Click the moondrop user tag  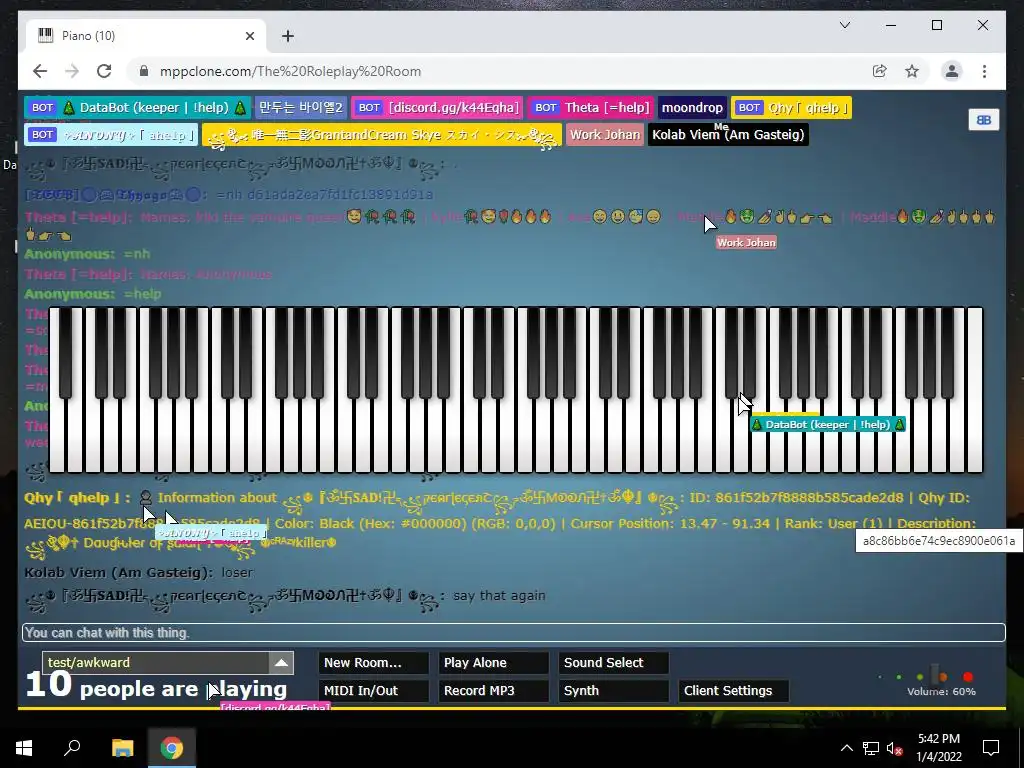tap(692, 108)
